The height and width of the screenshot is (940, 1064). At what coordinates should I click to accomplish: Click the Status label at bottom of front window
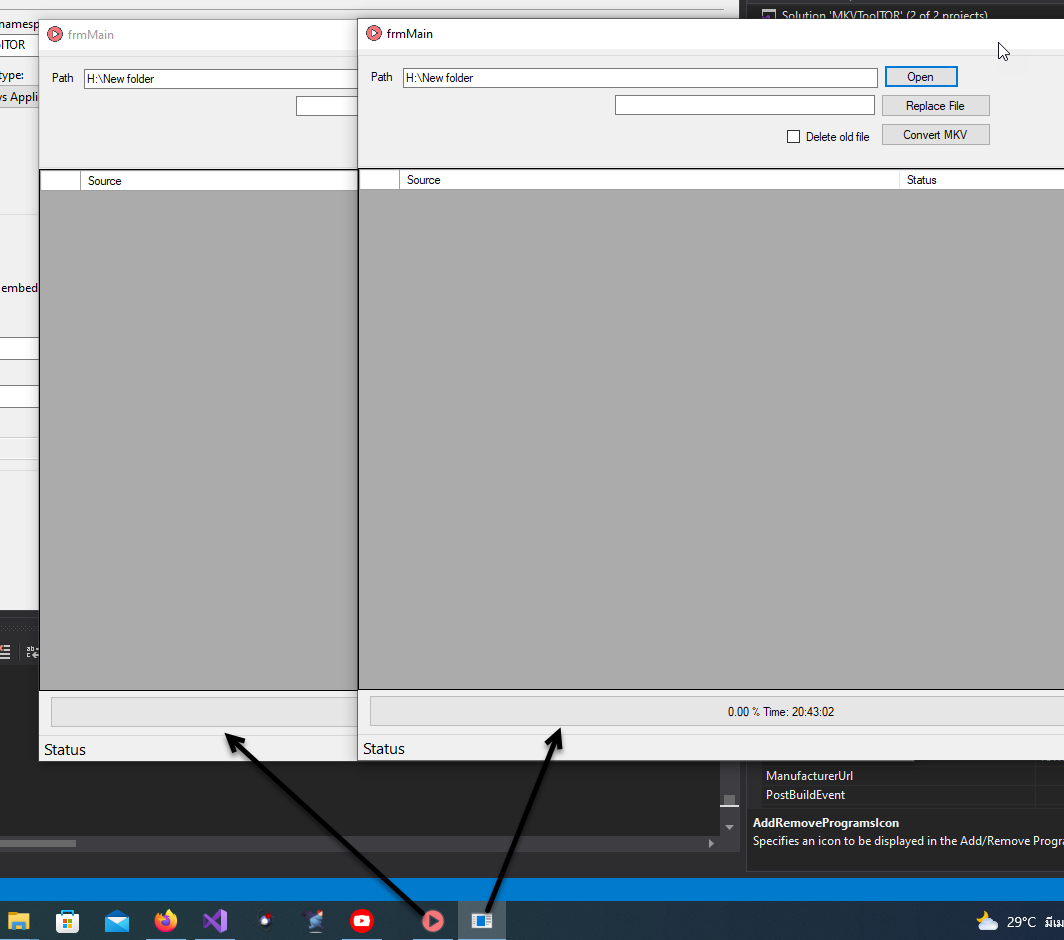[384, 749]
